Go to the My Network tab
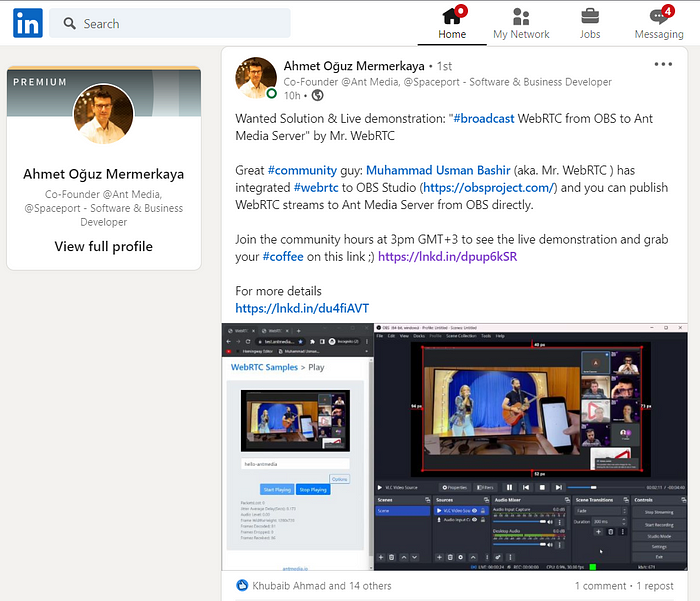700x601 pixels. point(521,23)
